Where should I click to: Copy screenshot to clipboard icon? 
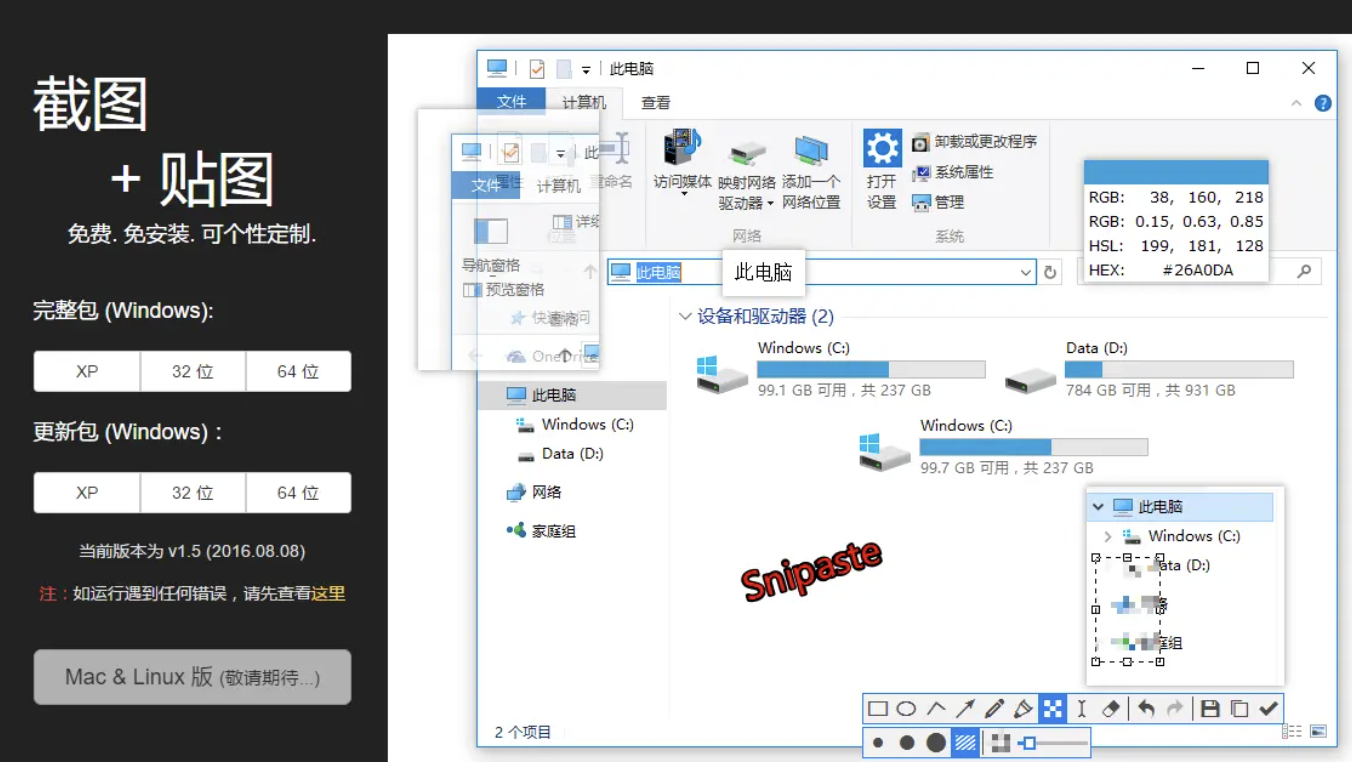(x=1239, y=709)
